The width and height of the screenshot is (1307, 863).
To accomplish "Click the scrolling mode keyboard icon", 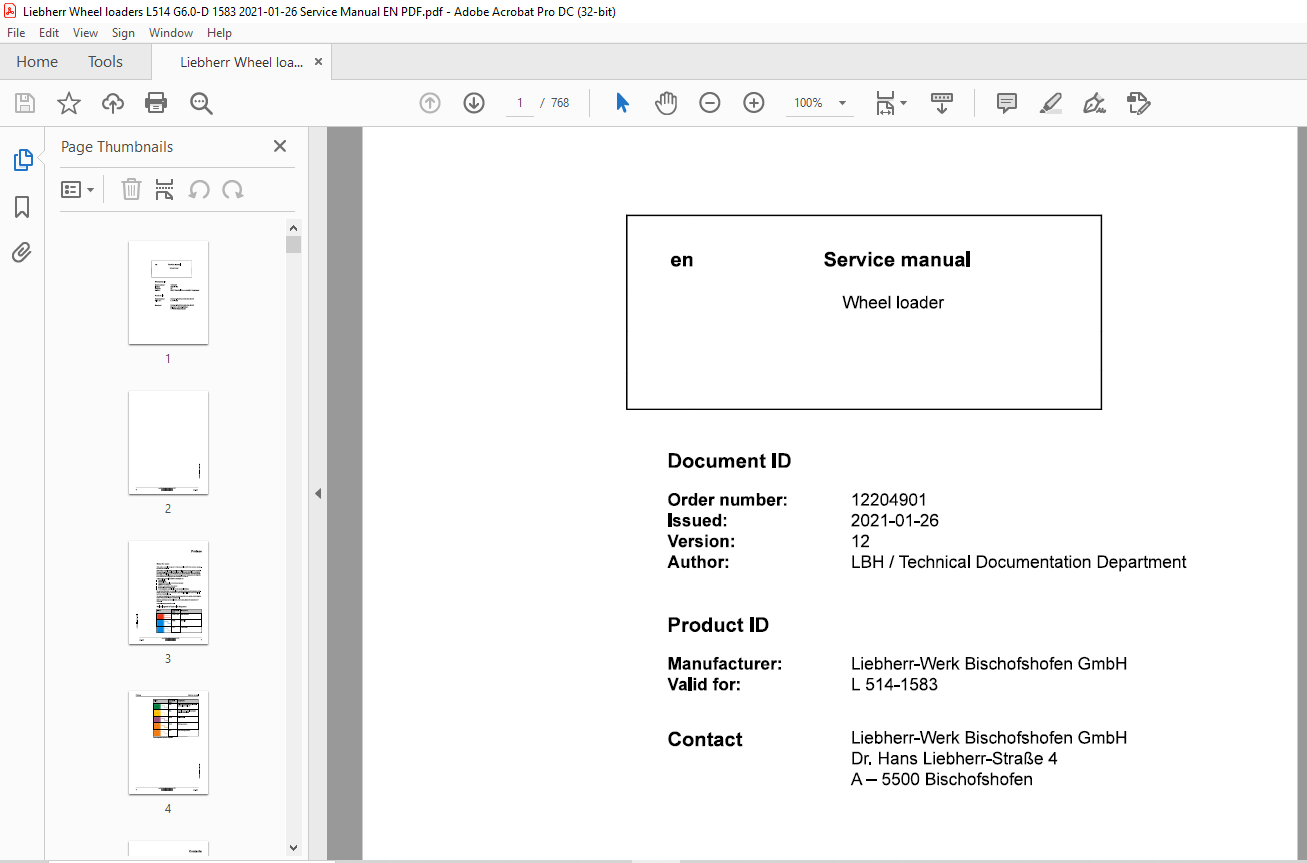I will pos(941,103).
